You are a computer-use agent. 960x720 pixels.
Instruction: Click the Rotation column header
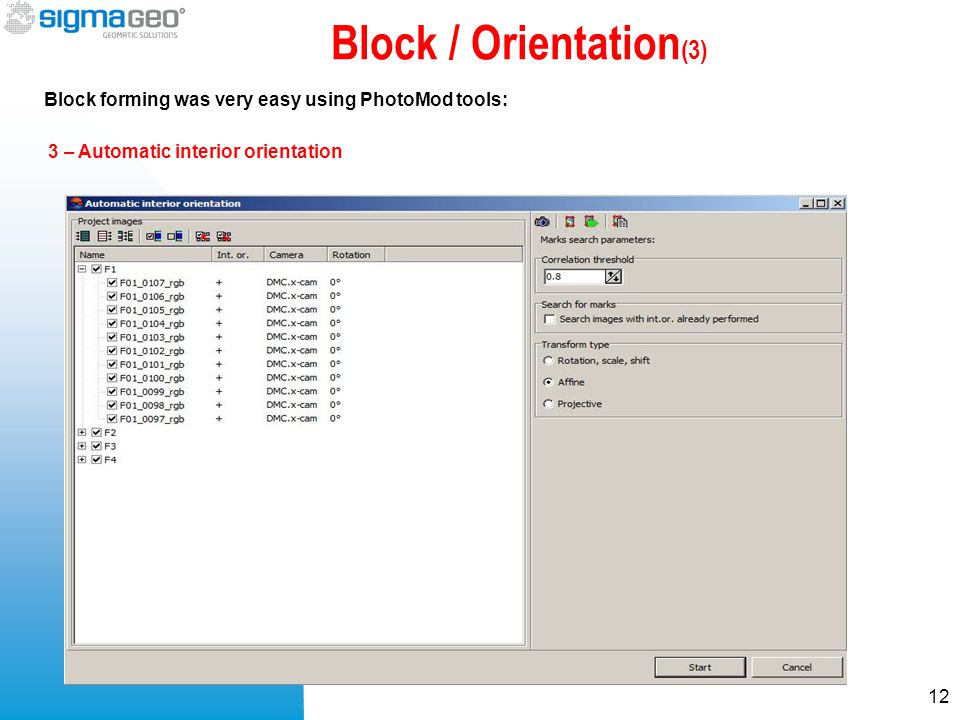tap(356, 255)
